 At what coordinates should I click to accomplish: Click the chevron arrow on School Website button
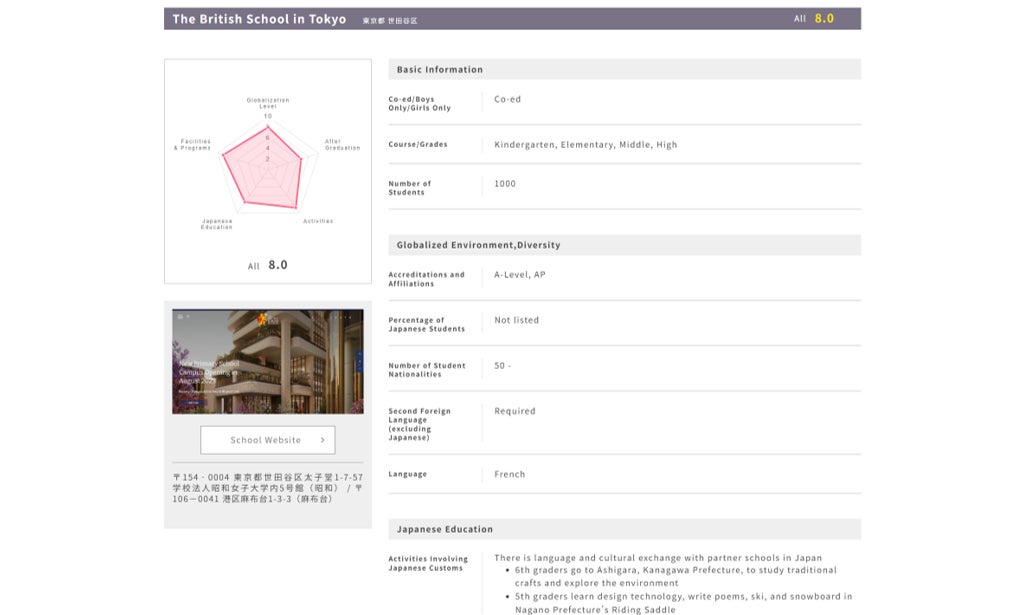point(322,440)
